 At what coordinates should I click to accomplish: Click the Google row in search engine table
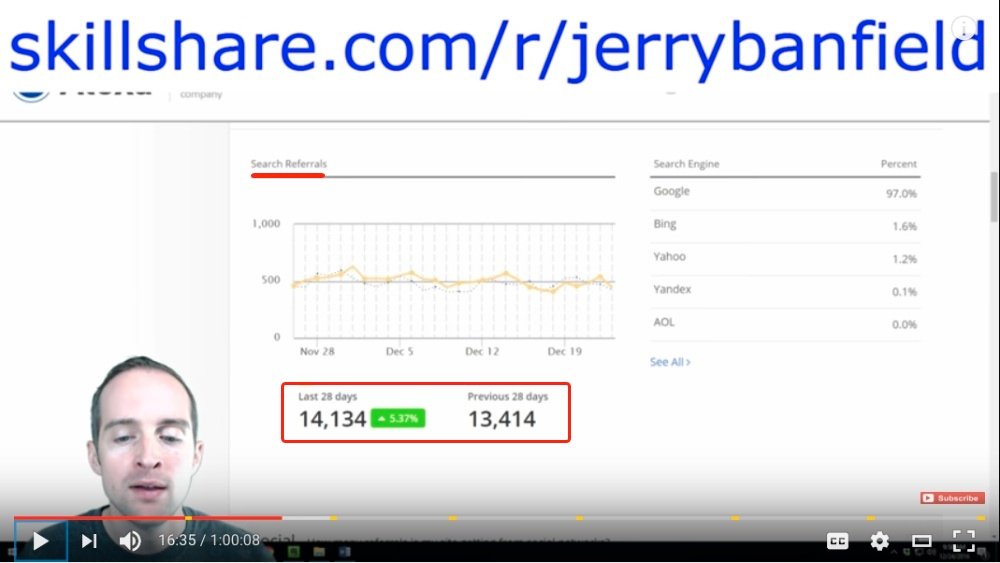(x=784, y=193)
